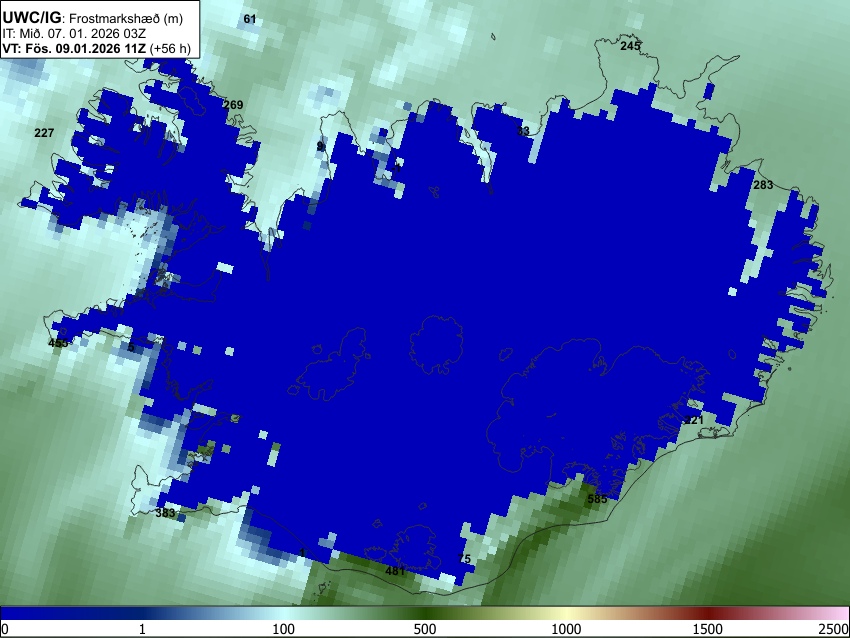Click the map value 33 on north coast

(x=523, y=131)
